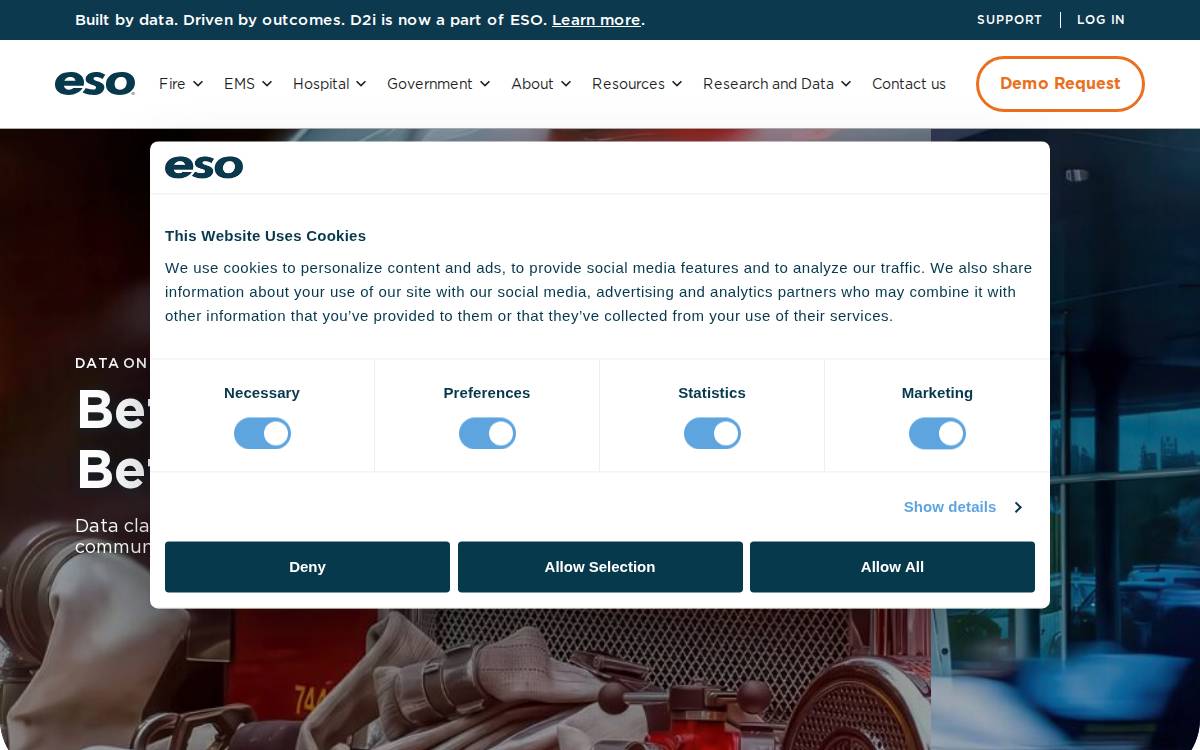Turn off the Statistics cookies switch
The width and height of the screenshot is (1200, 750).
712,434
